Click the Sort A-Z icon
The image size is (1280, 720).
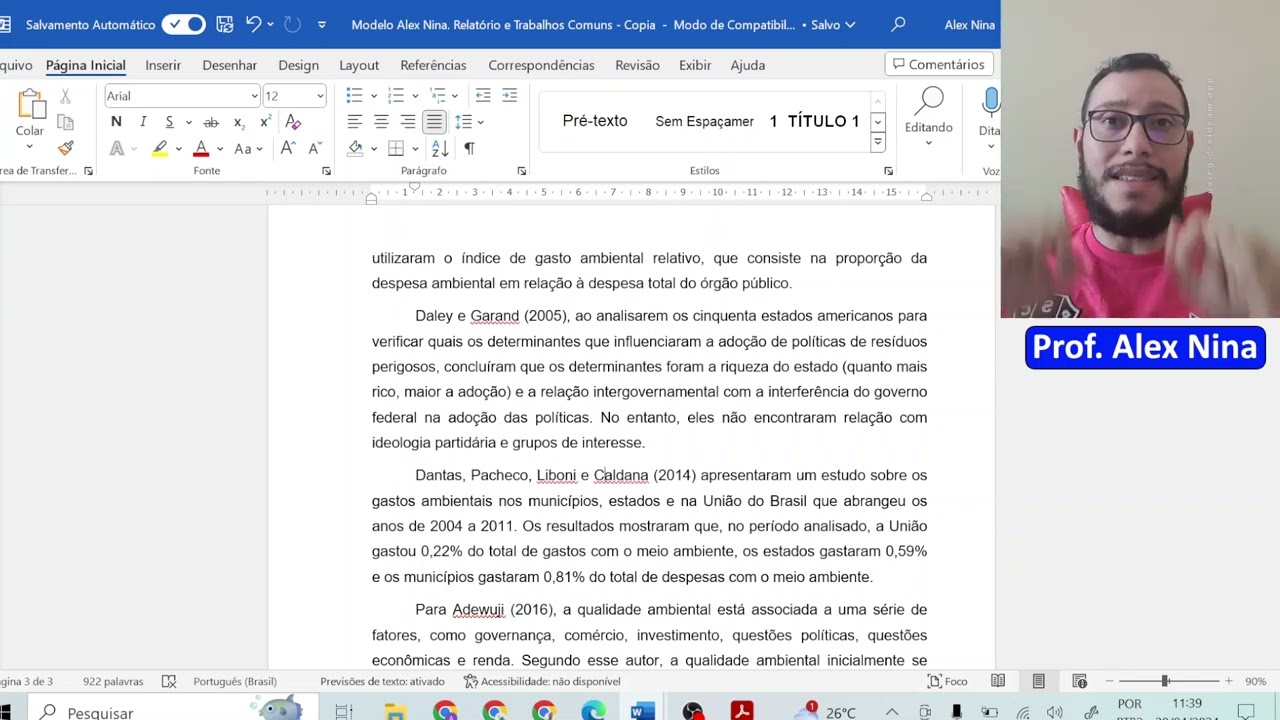pyautogui.click(x=440, y=148)
